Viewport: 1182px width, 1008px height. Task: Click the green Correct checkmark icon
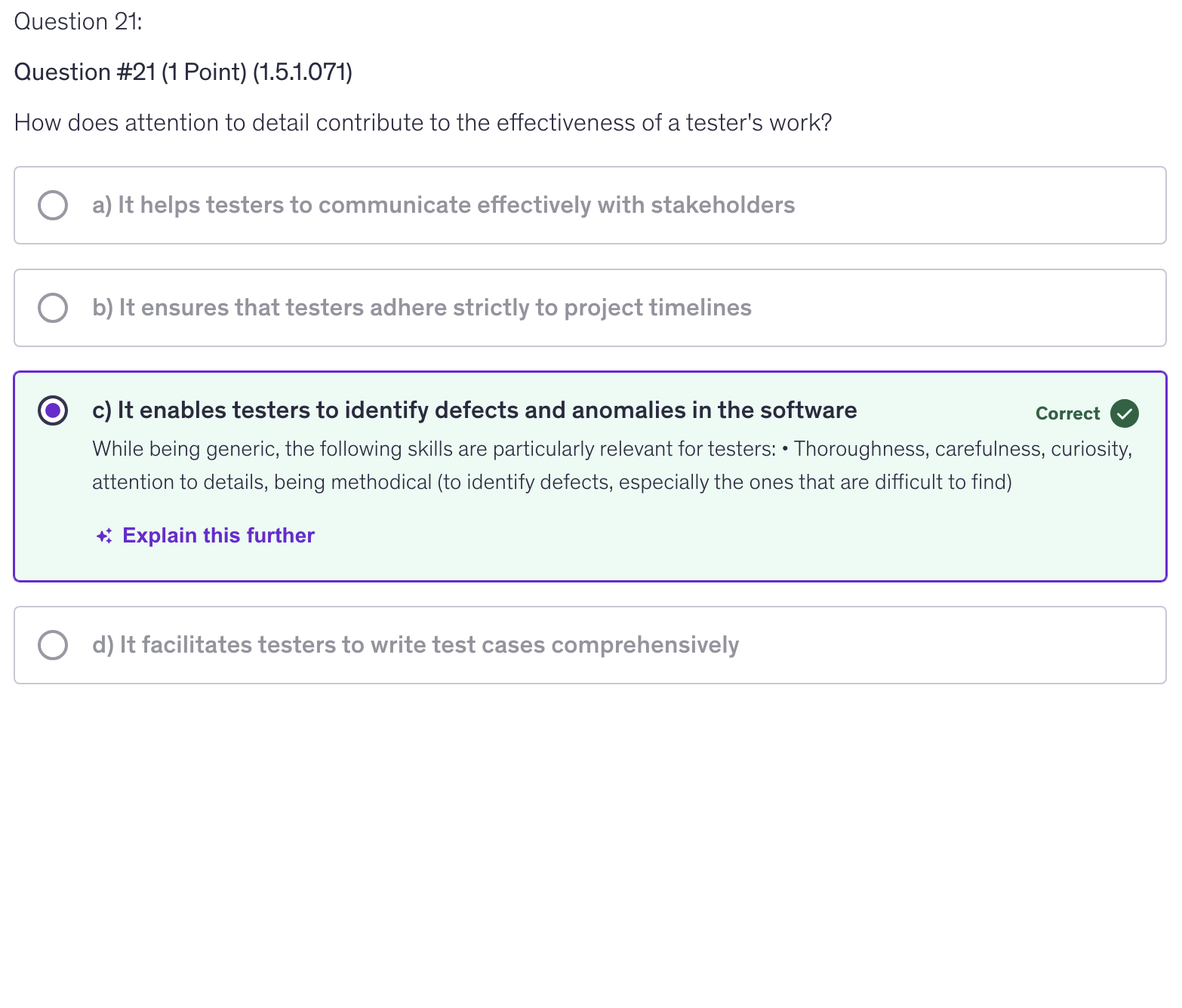[1125, 413]
